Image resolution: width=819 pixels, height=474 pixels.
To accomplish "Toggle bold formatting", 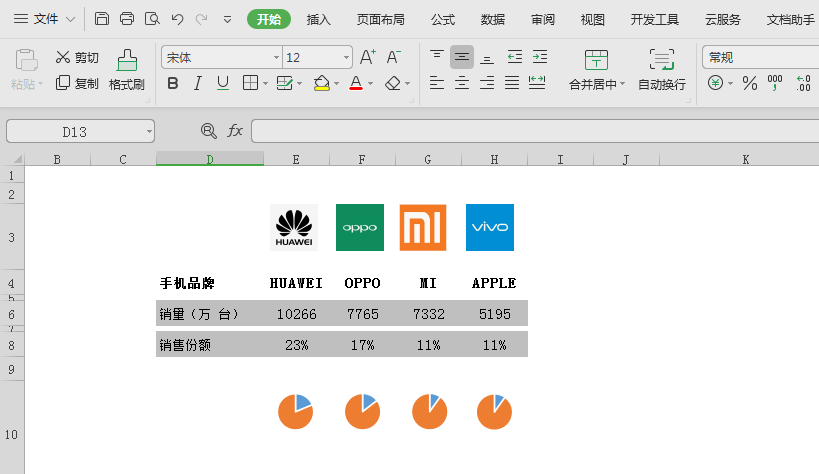I will 173,83.
